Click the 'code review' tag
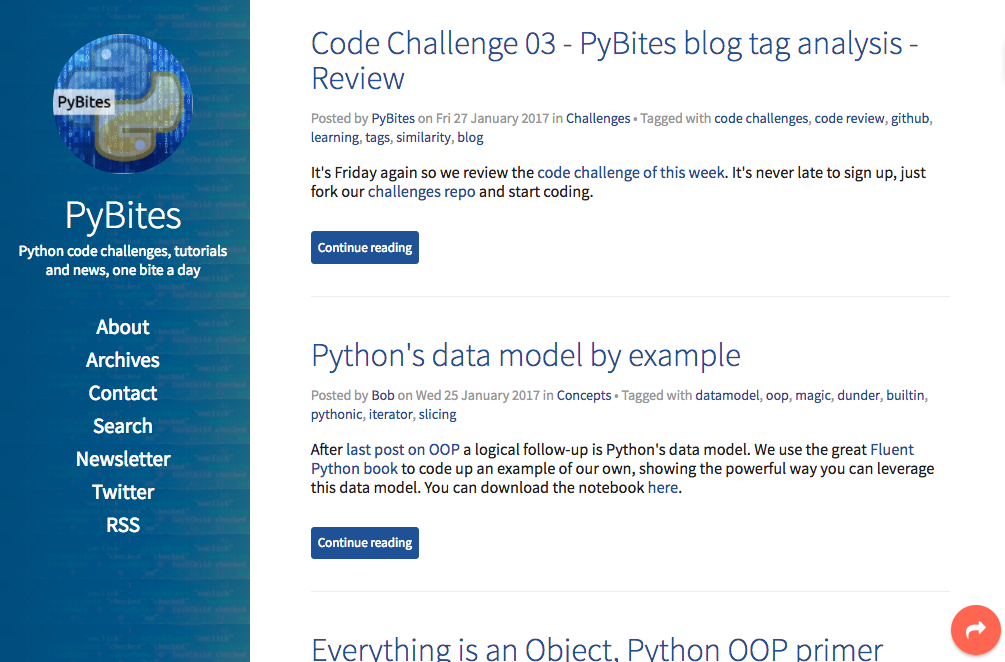Image resolution: width=1005 pixels, height=662 pixels. pyautogui.click(x=849, y=118)
